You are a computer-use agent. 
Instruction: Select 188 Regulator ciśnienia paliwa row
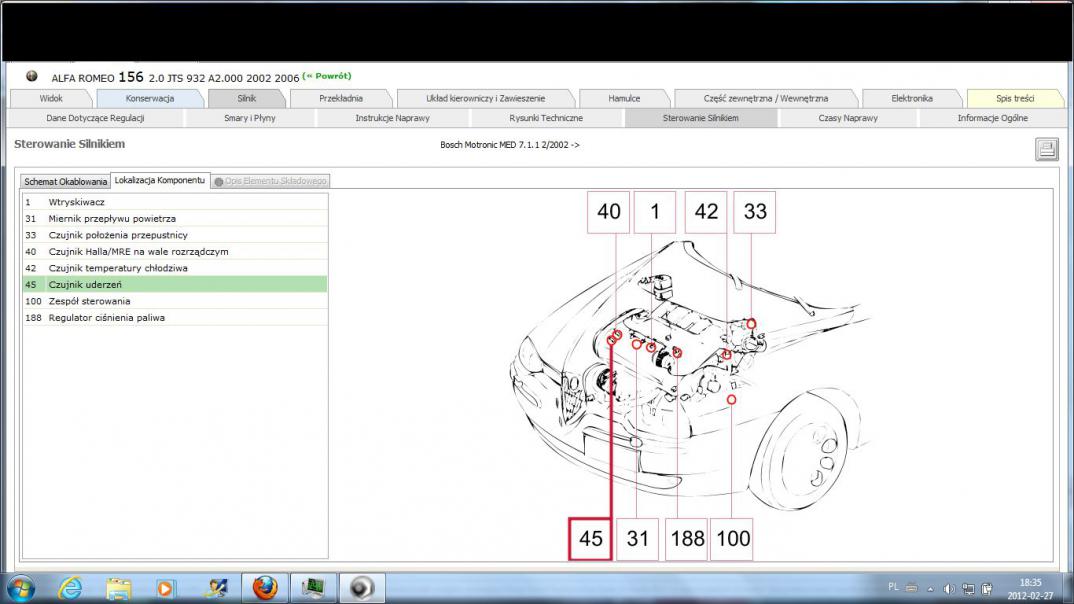click(175, 318)
